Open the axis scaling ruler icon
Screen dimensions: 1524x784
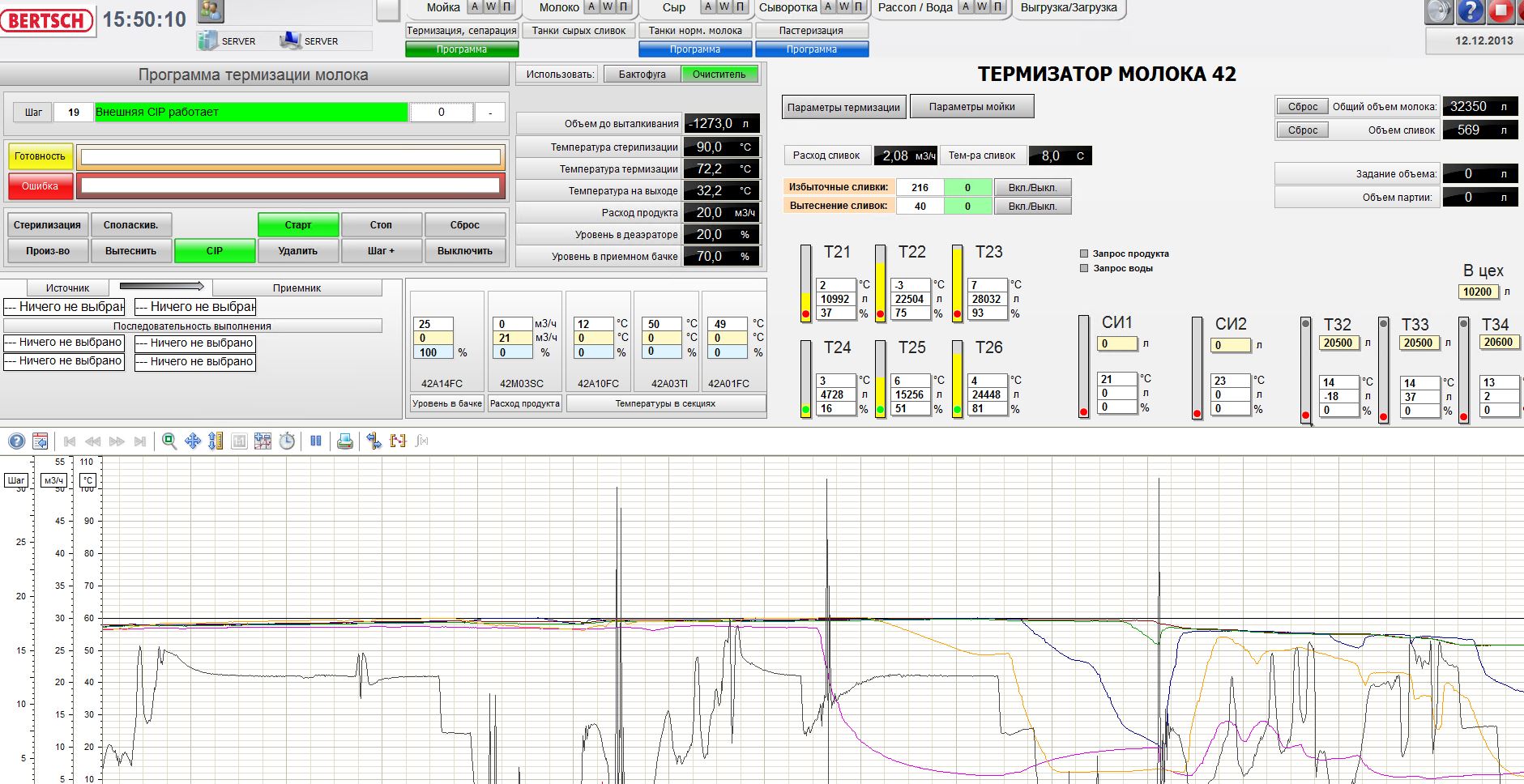tap(216, 441)
